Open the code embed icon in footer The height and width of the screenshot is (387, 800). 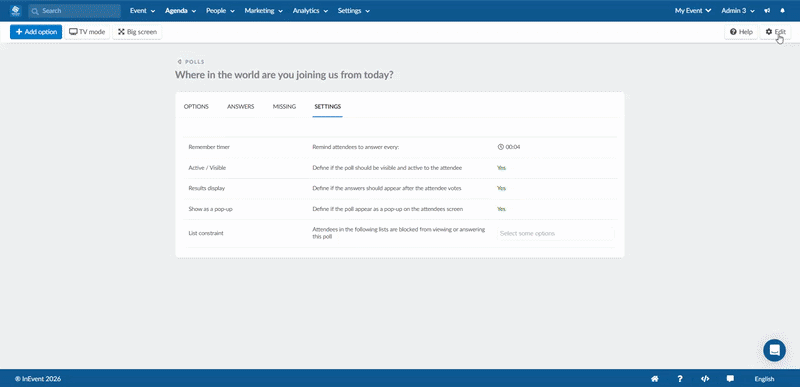(705, 379)
